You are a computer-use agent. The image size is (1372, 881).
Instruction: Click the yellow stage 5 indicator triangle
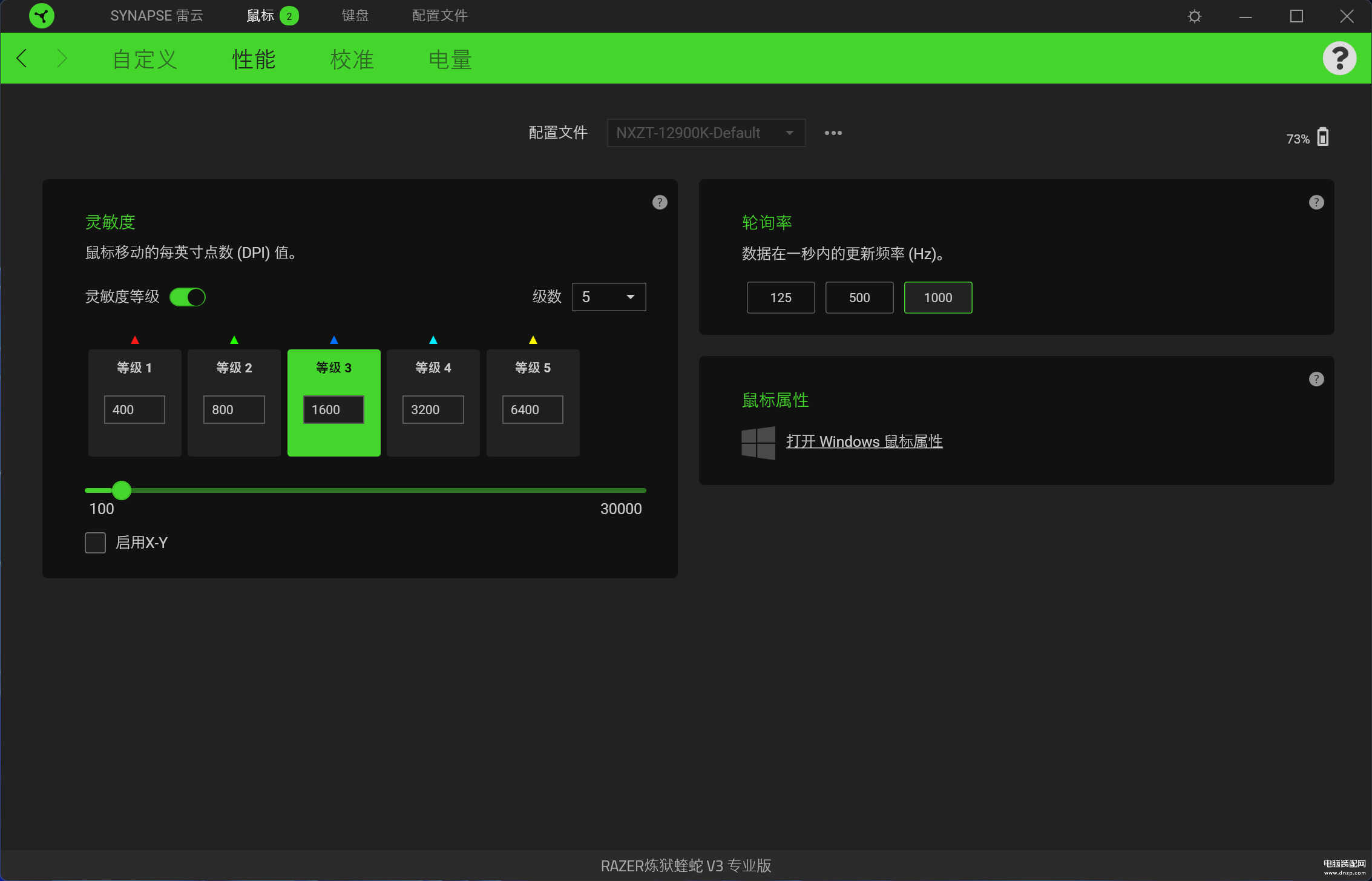pyautogui.click(x=533, y=340)
